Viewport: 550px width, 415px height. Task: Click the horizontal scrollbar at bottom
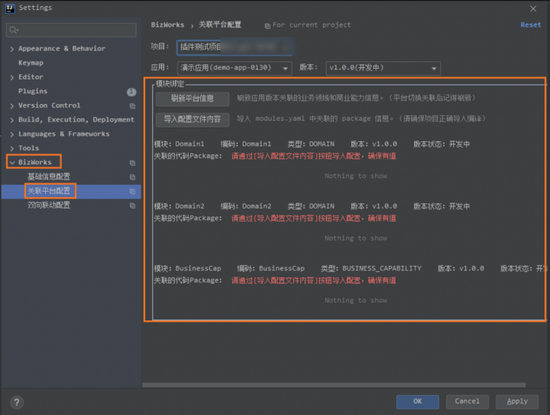(334, 385)
